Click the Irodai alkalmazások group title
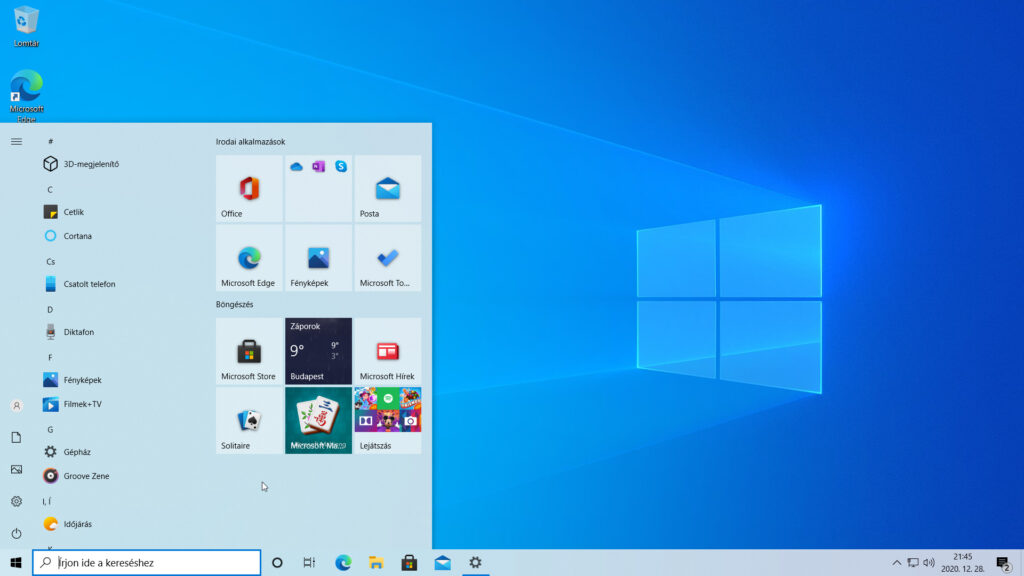 tap(250, 142)
